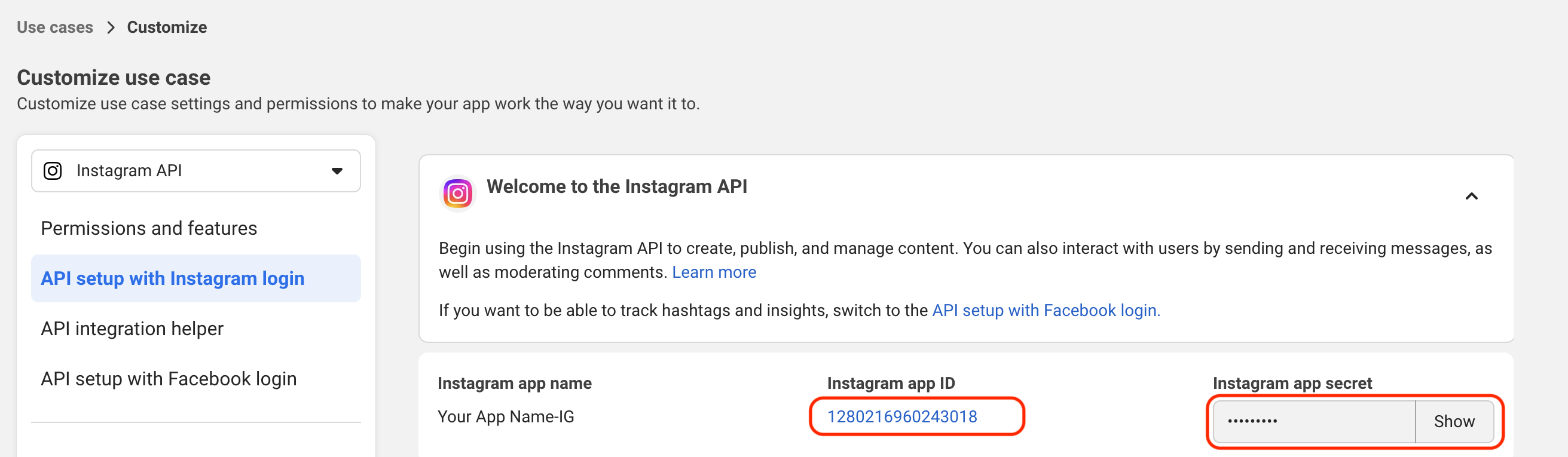
Task: Go to API integration helper
Action: pos(132,329)
